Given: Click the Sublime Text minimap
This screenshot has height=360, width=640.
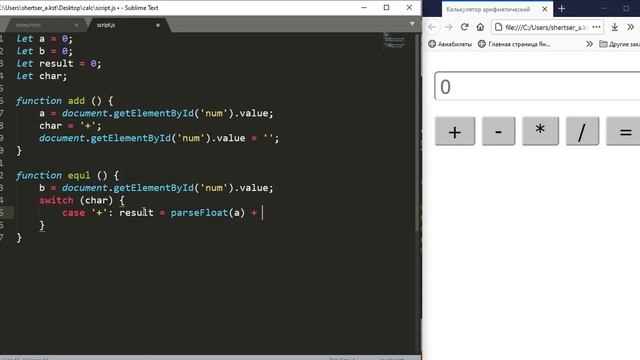Looking at the screenshot, I should click(x=394, y=41).
